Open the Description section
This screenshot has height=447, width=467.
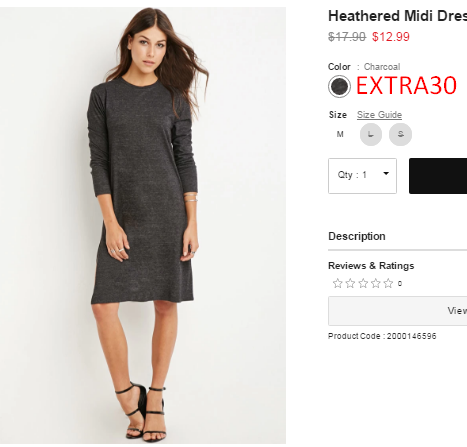[357, 236]
